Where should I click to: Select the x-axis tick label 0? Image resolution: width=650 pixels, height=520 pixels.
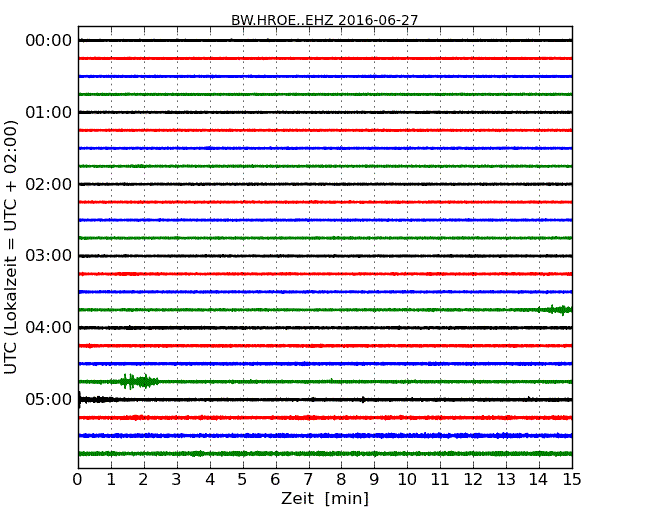[78, 480]
